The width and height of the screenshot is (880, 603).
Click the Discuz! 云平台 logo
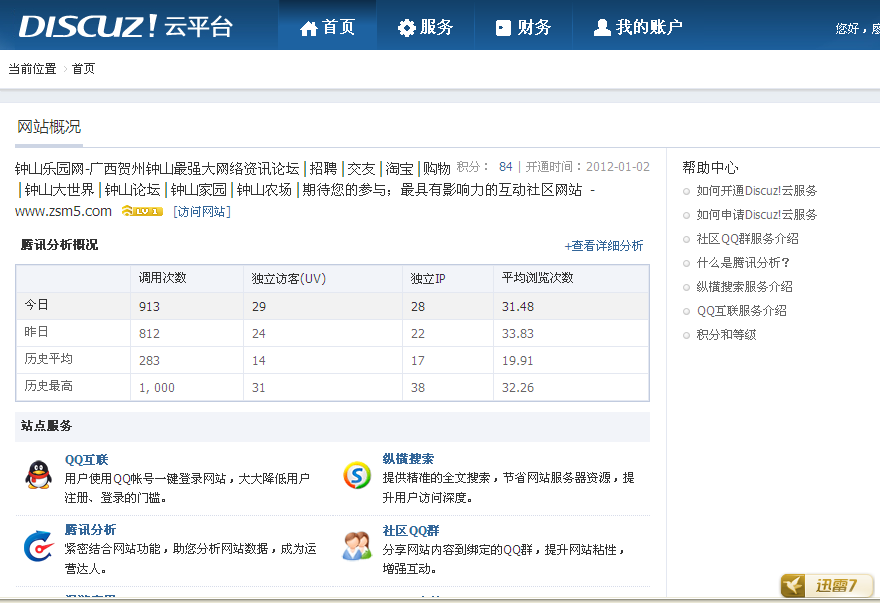click(126, 26)
